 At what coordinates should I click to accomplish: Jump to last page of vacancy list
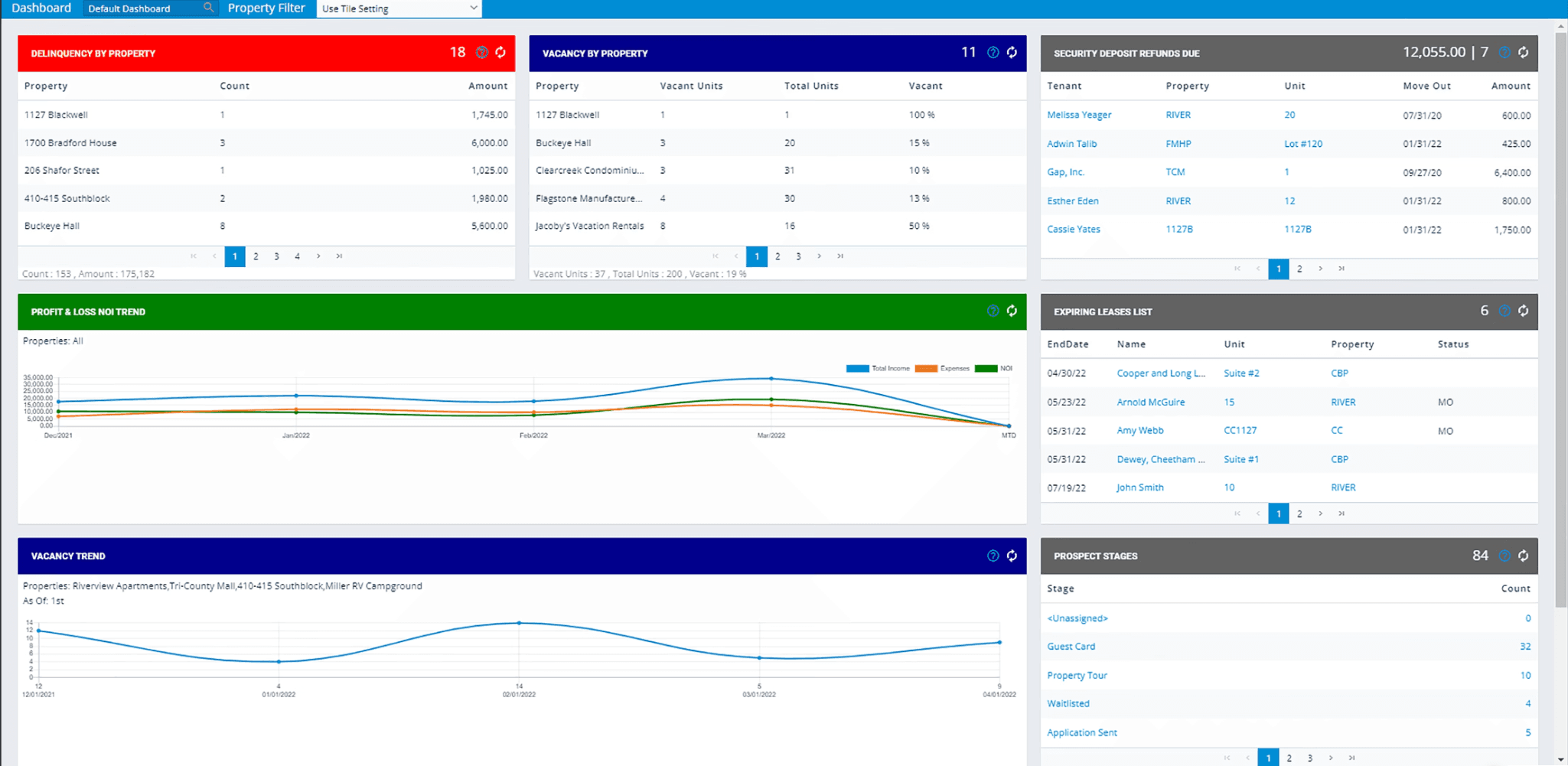click(x=840, y=256)
